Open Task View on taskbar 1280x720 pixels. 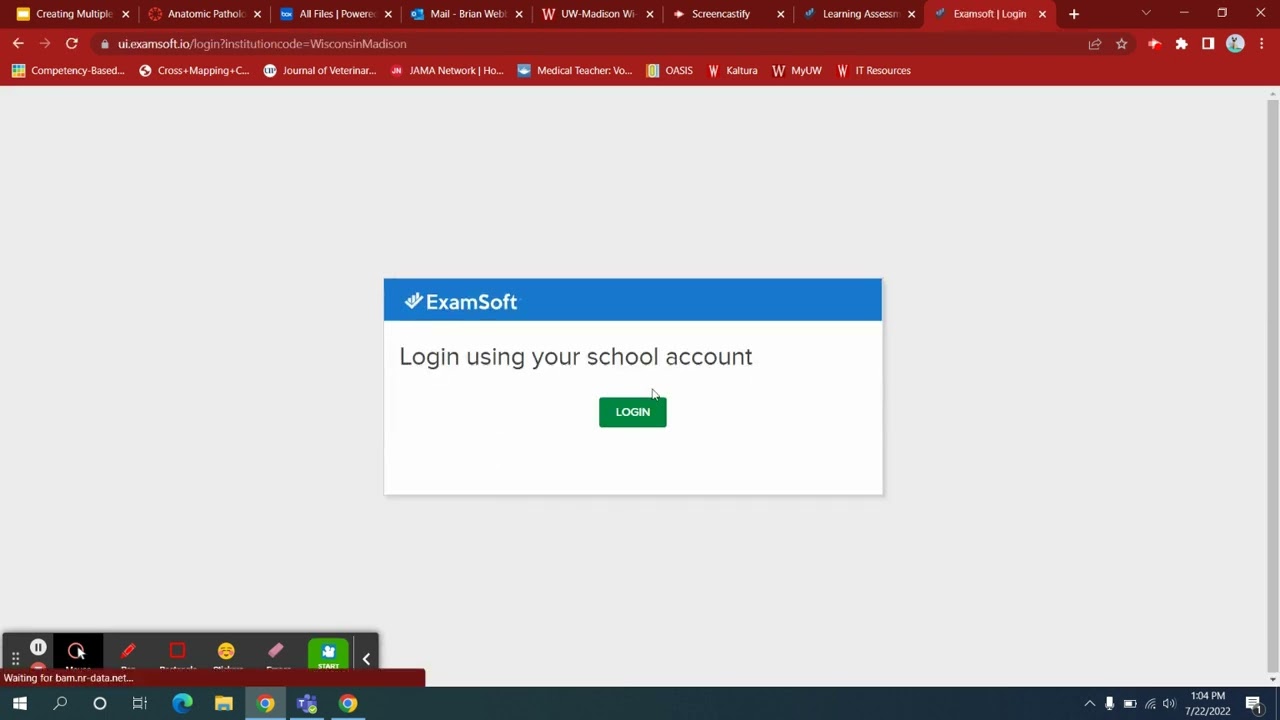coord(140,704)
